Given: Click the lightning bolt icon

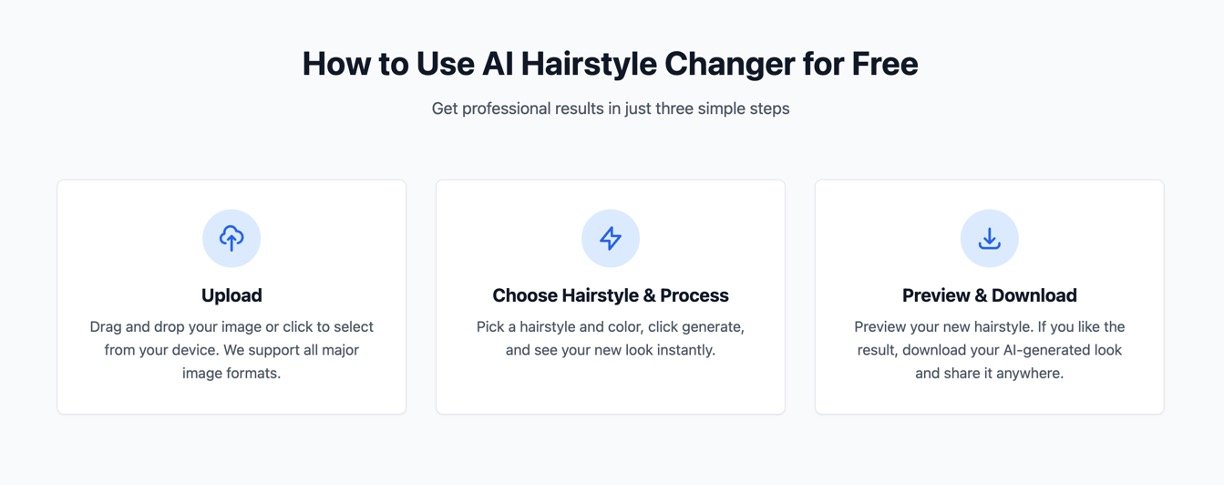Looking at the screenshot, I should 610,238.
